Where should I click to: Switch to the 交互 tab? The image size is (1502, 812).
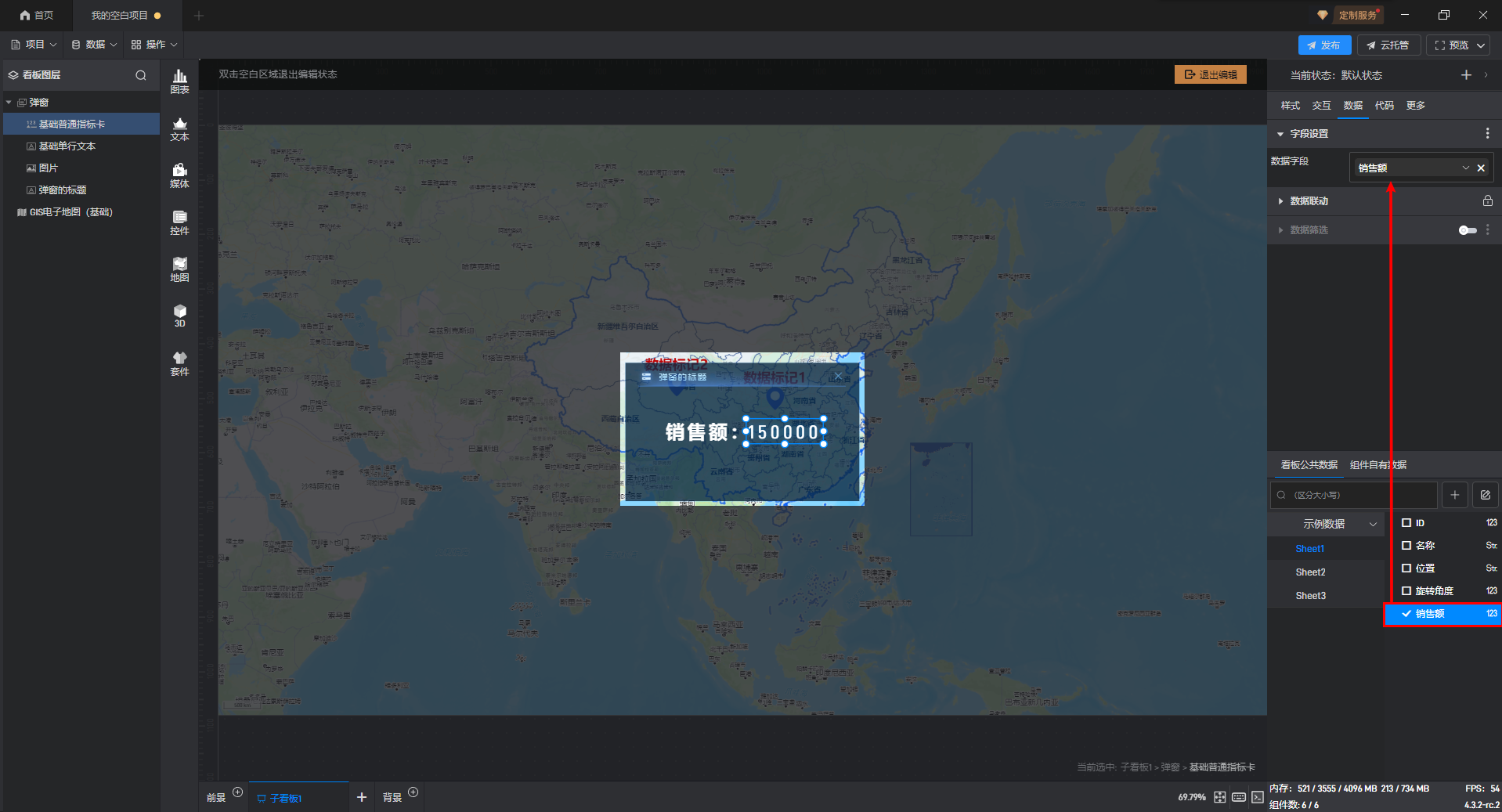coord(1321,106)
